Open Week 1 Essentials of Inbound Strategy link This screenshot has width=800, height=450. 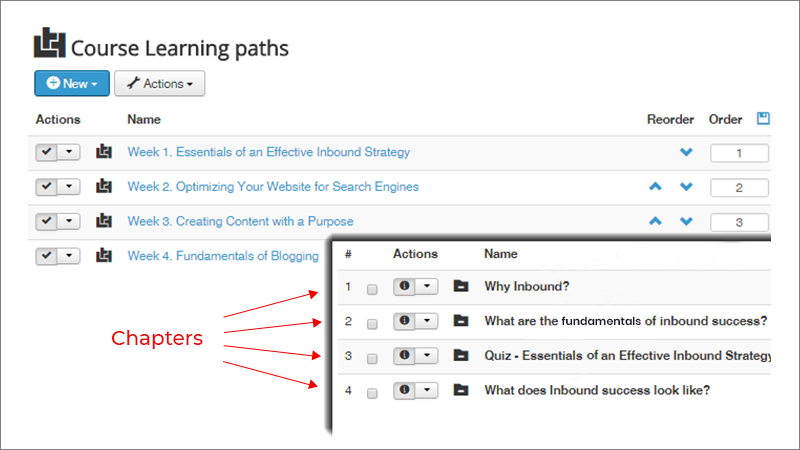pyautogui.click(x=268, y=152)
